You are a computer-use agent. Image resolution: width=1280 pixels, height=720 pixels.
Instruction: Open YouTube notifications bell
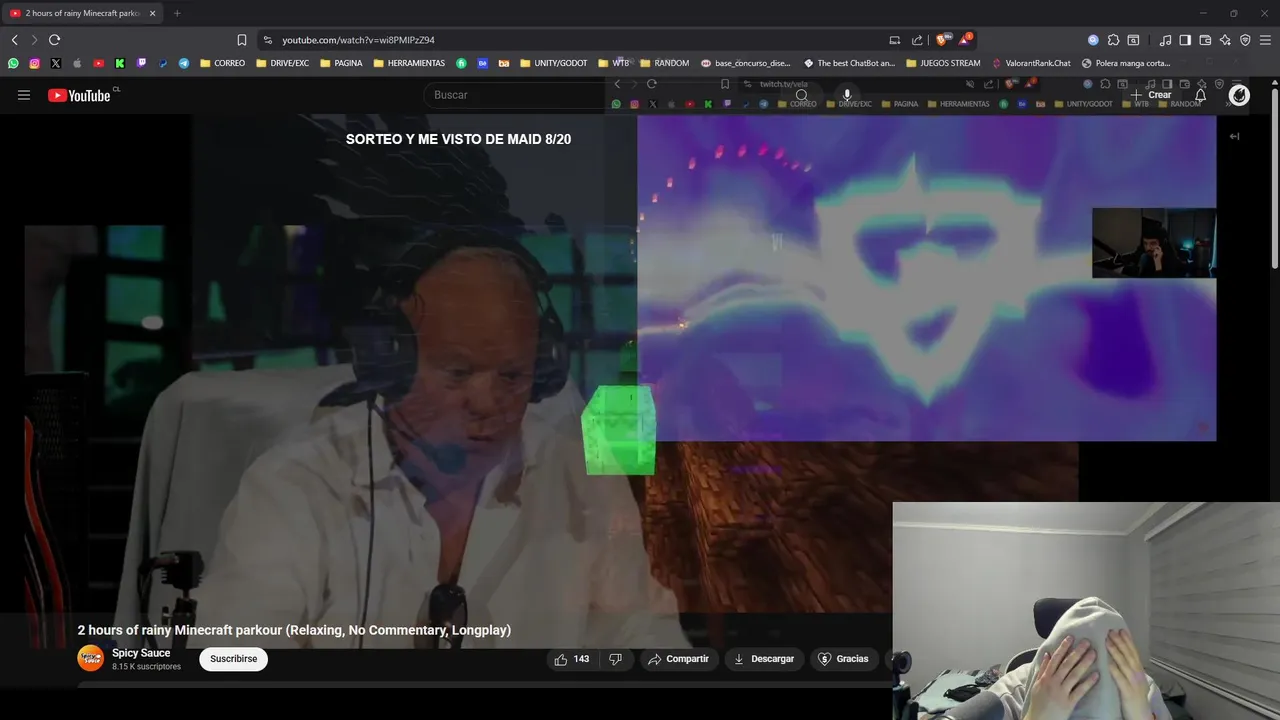tap(1200, 95)
